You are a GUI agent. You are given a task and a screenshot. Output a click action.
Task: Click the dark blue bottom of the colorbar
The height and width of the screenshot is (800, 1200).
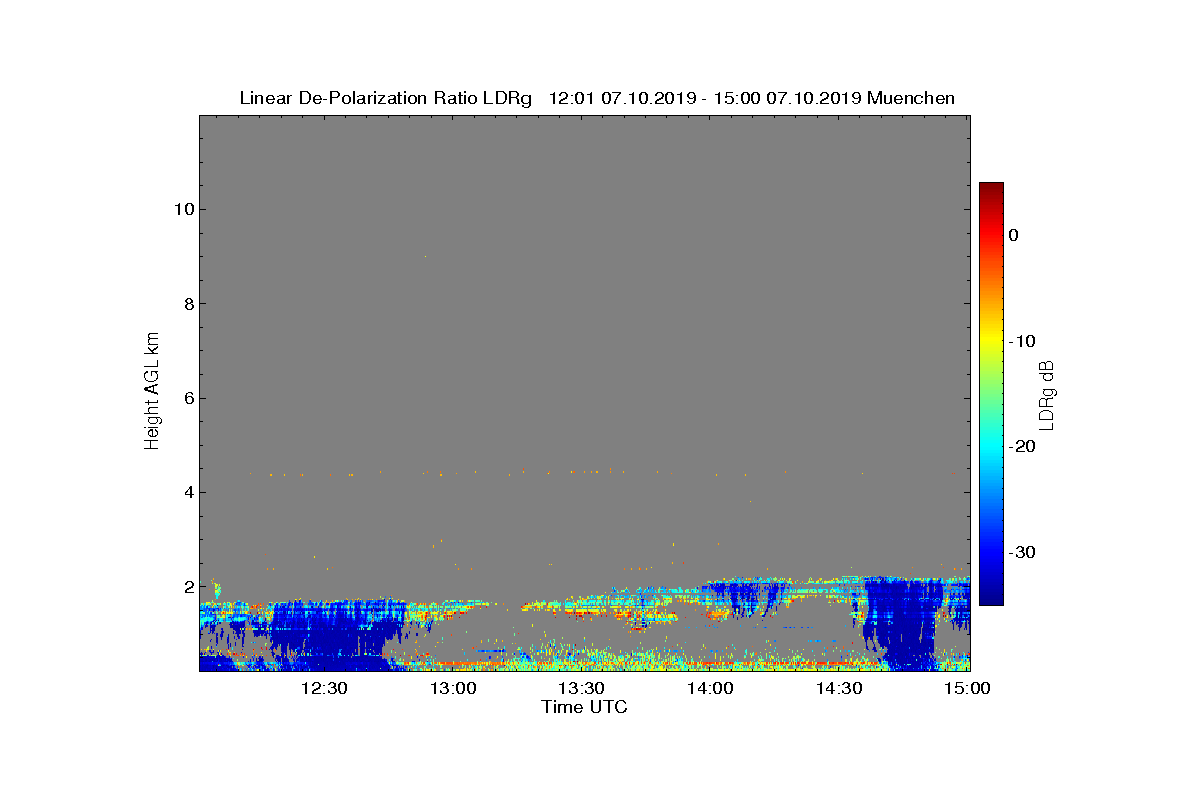pyautogui.click(x=991, y=595)
